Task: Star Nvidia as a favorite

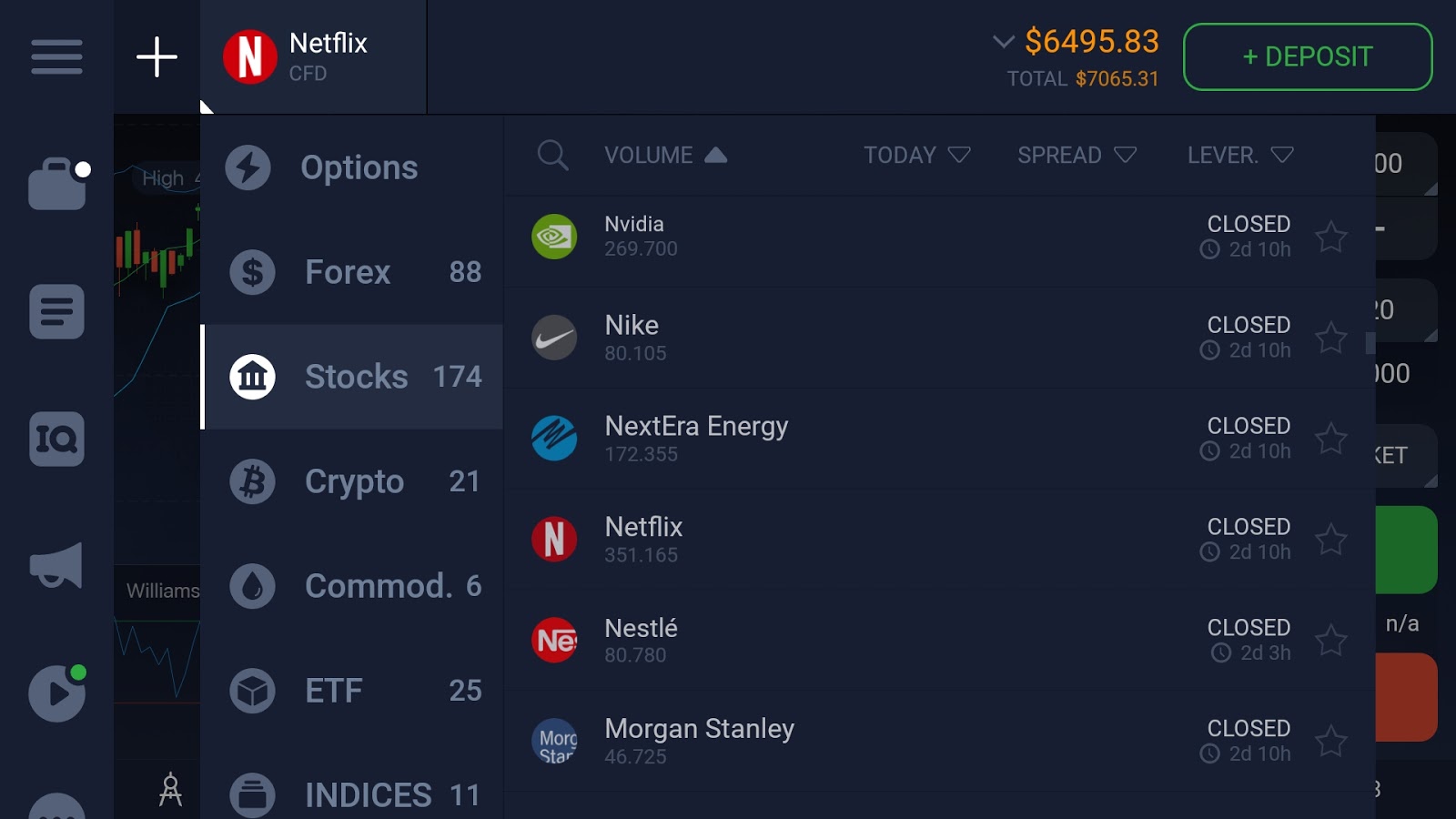Action: pos(1331,237)
